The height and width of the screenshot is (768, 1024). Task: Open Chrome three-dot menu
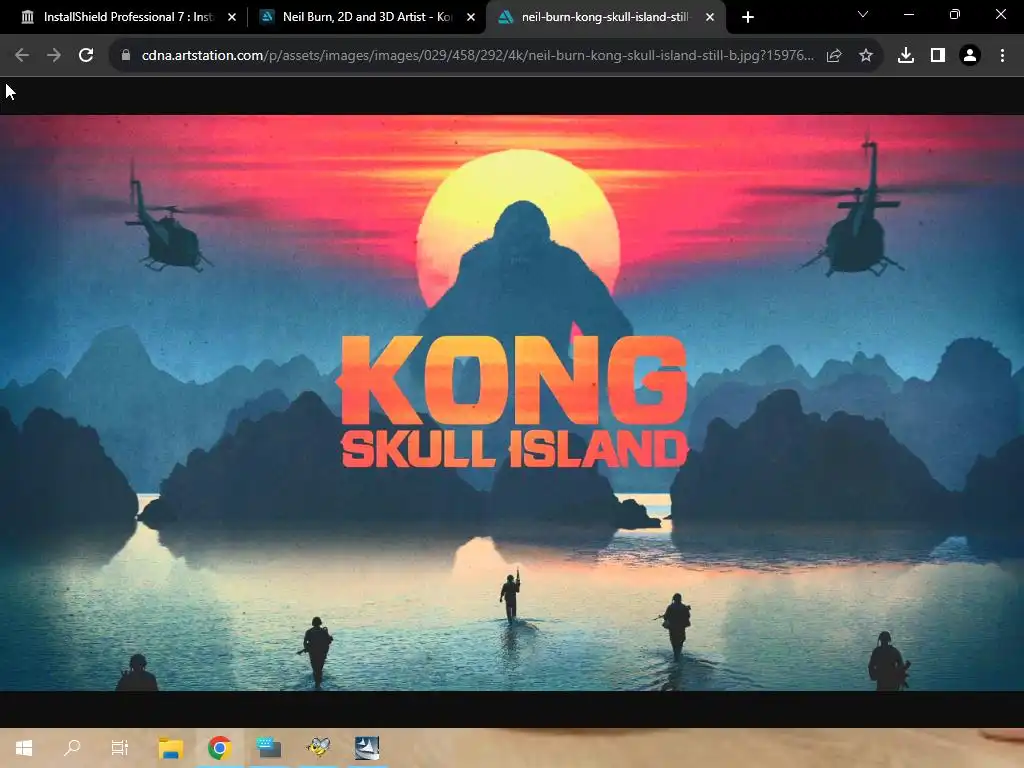coord(1002,56)
